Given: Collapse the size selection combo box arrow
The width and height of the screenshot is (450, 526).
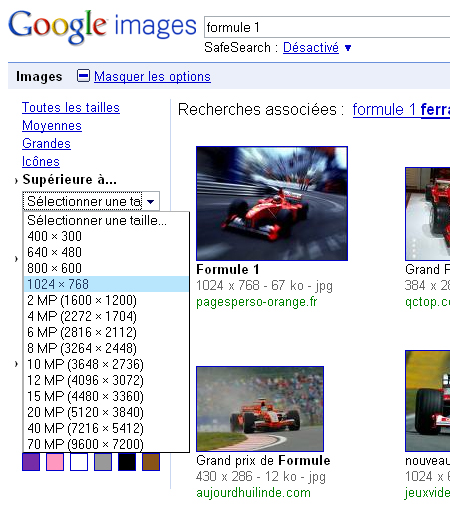Looking at the screenshot, I should point(151,201).
